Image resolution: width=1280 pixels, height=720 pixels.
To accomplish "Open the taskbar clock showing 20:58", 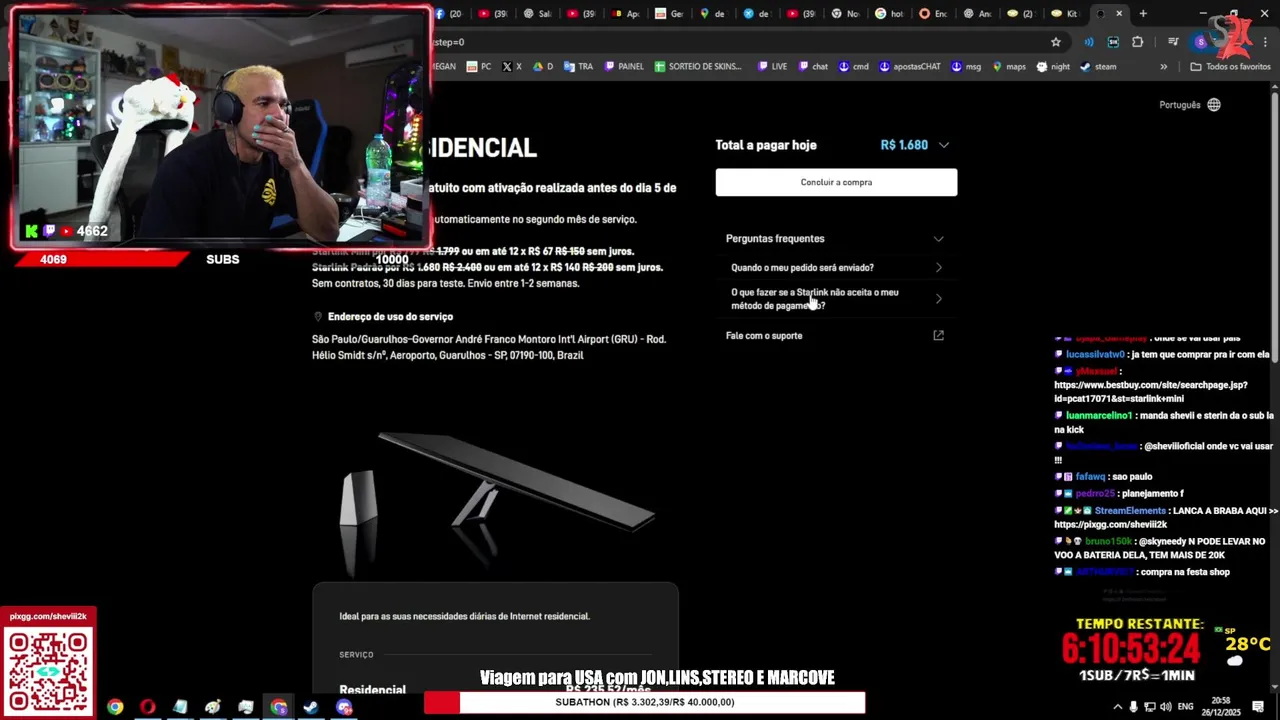I will point(1221,707).
